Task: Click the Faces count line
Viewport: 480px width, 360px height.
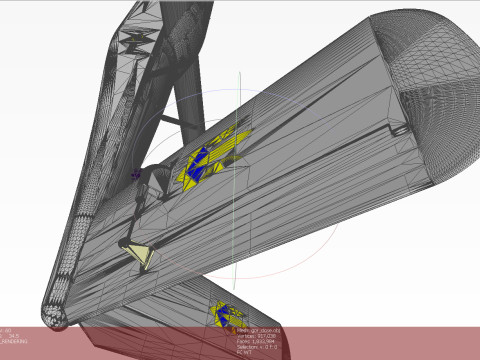Action: [256, 341]
